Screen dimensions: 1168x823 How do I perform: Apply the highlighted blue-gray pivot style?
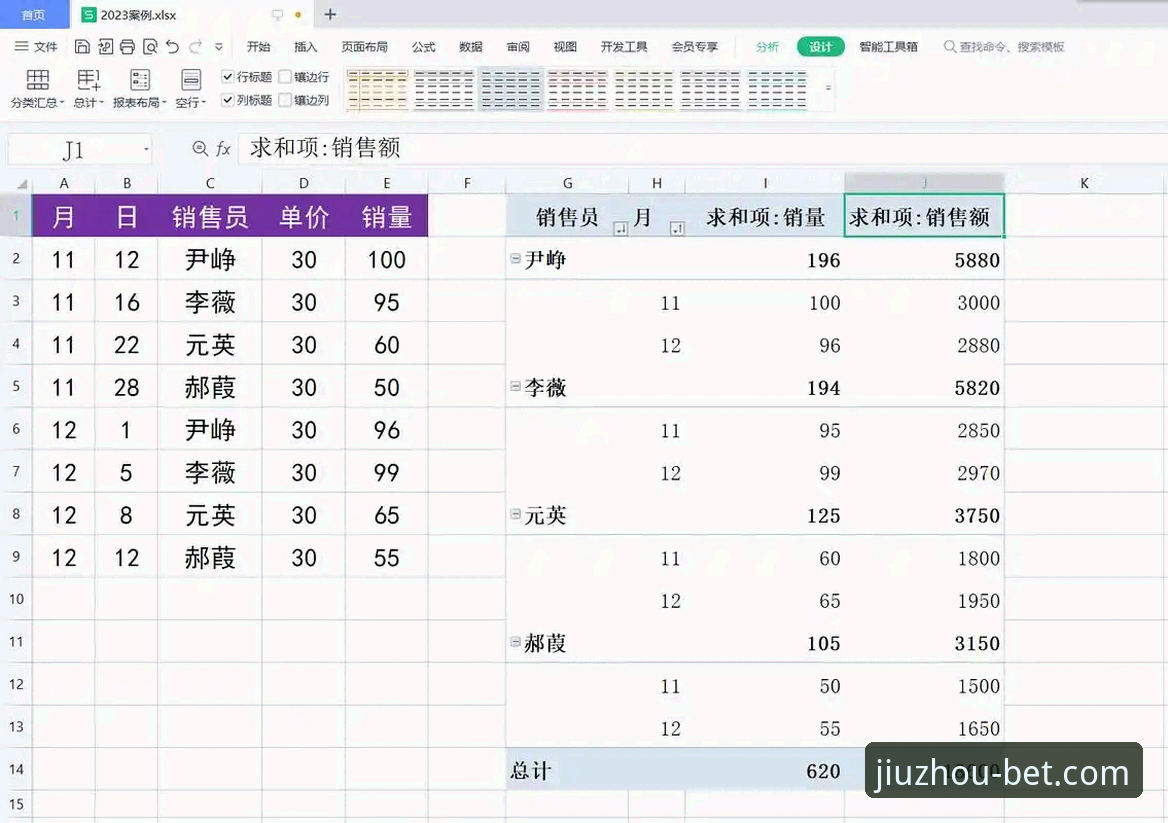coord(511,89)
